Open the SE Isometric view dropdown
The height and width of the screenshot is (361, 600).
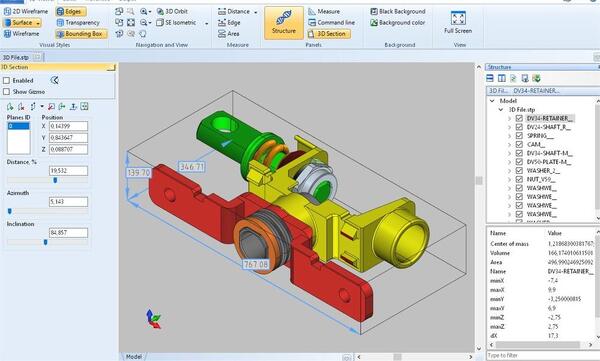click(x=207, y=23)
